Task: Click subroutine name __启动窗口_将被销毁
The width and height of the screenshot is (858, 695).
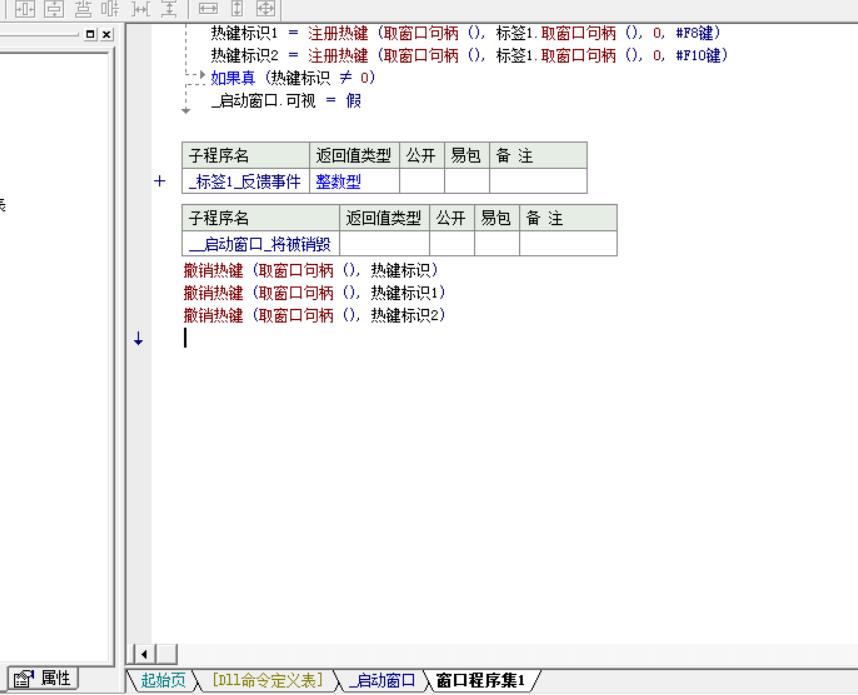Action: 260,244
